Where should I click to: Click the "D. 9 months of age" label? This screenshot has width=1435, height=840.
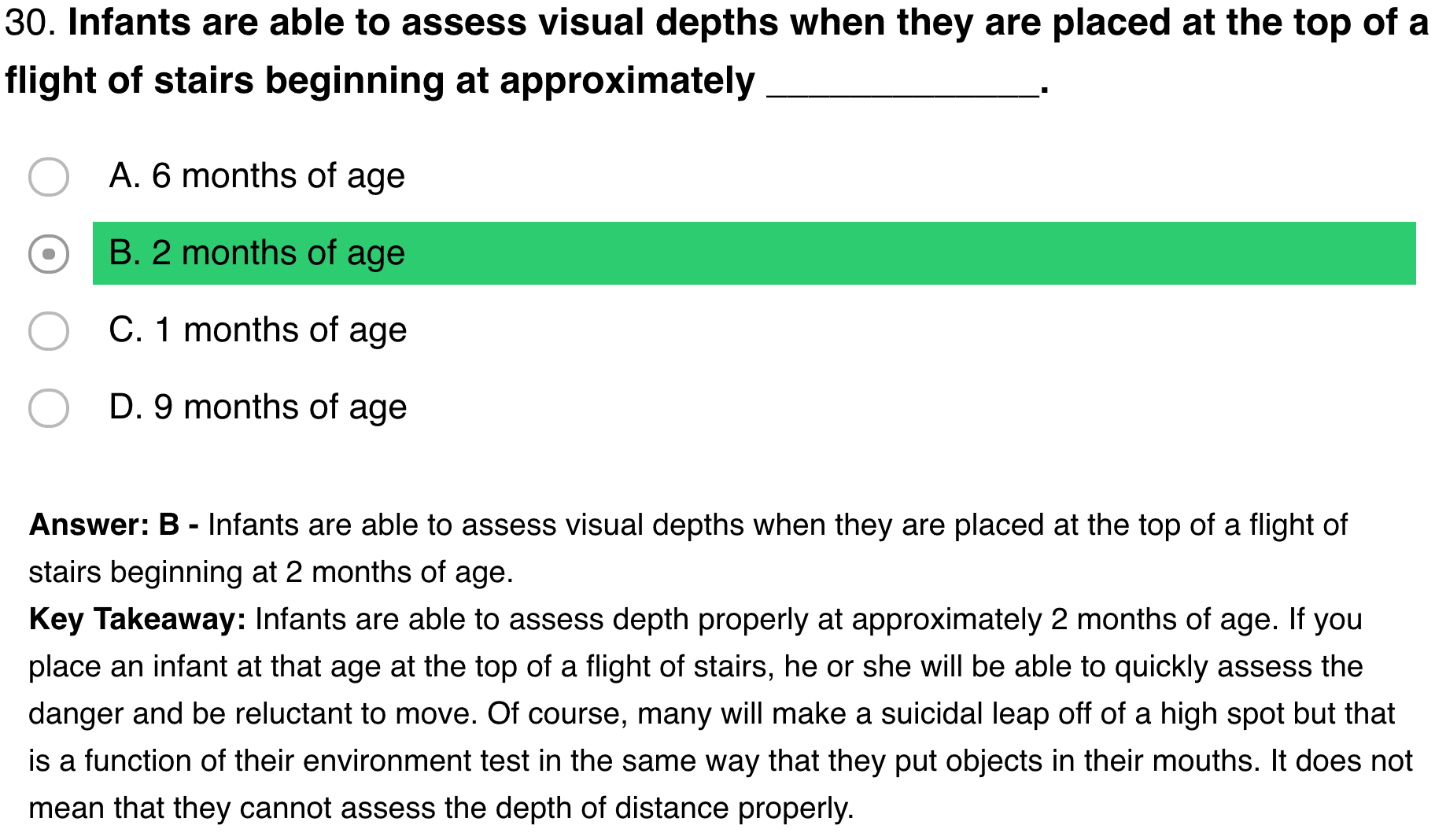pos(257,407)
